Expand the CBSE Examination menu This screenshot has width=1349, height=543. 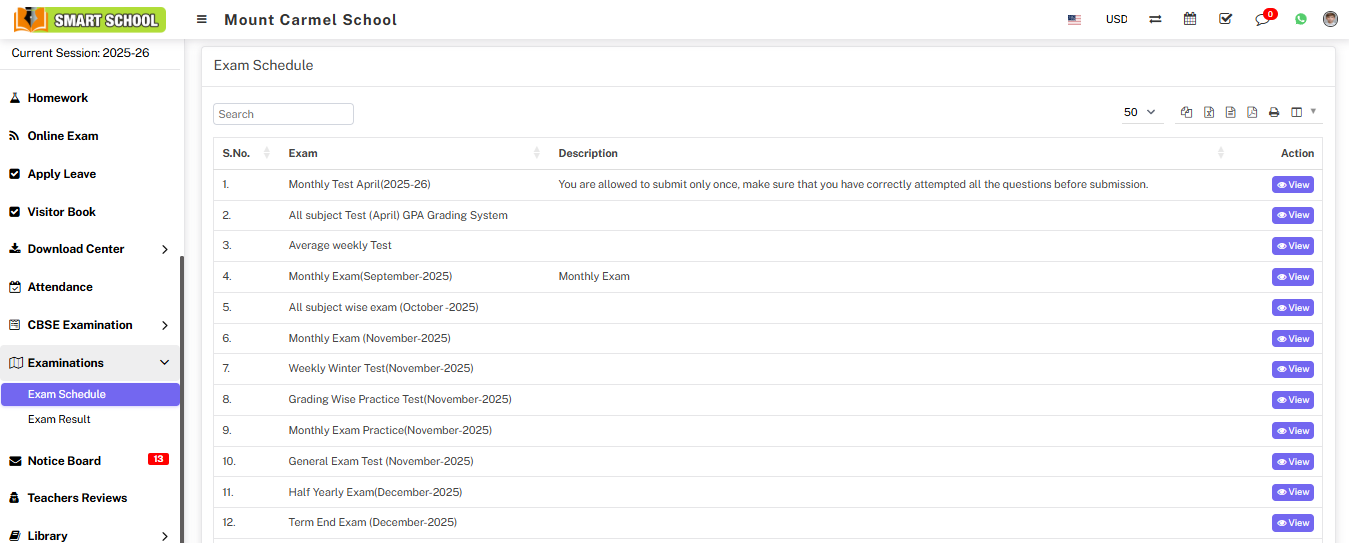point(90,325)
